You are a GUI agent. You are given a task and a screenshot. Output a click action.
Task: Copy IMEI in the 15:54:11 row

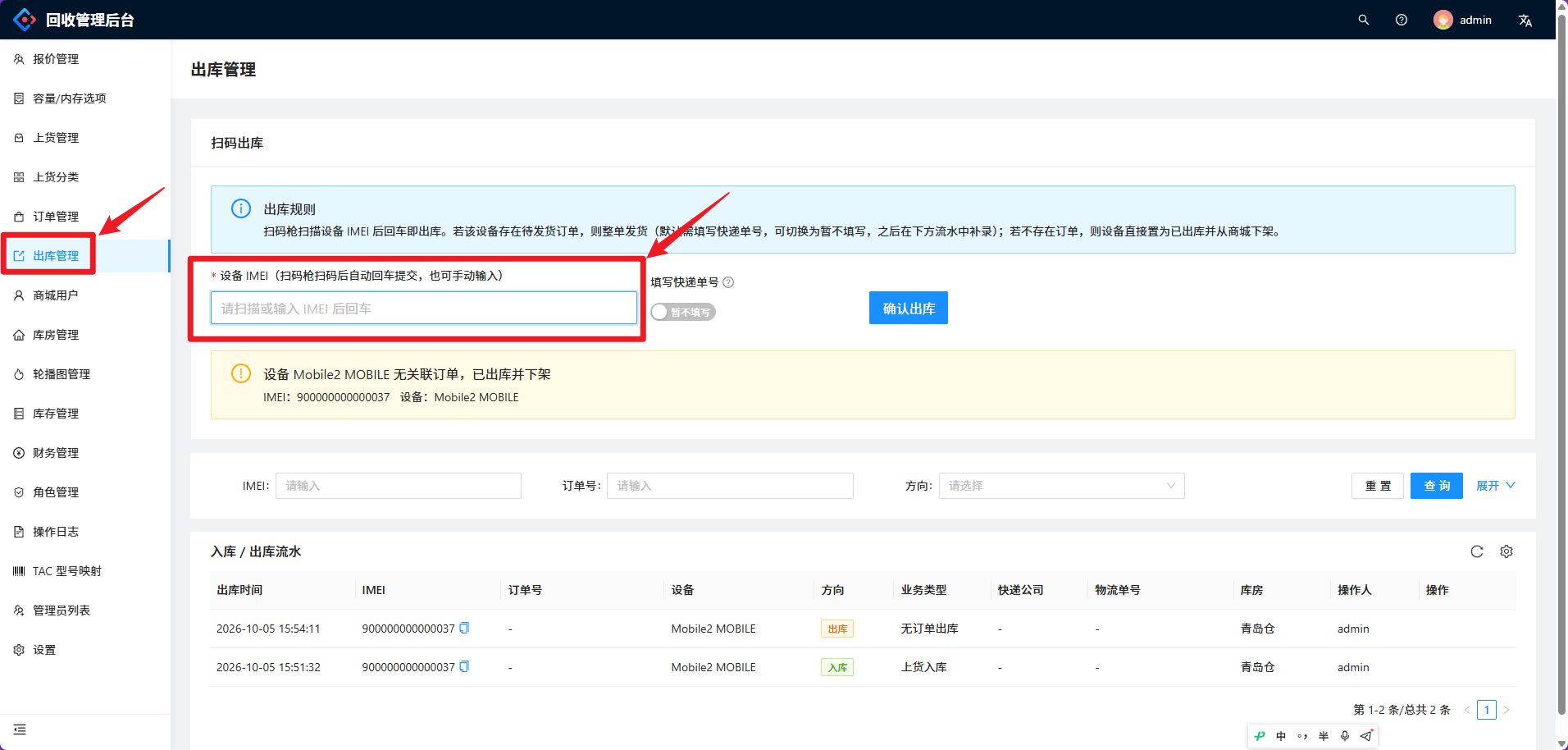tap(464, 628)
